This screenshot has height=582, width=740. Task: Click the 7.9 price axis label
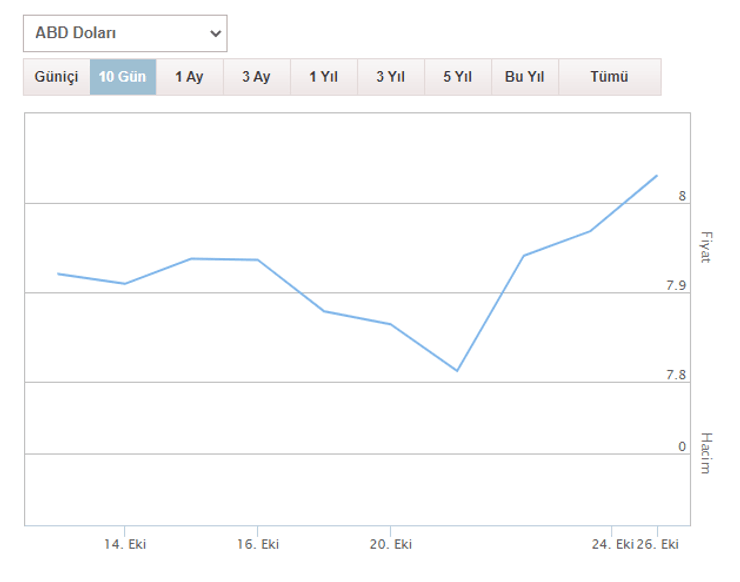point(676,287)
